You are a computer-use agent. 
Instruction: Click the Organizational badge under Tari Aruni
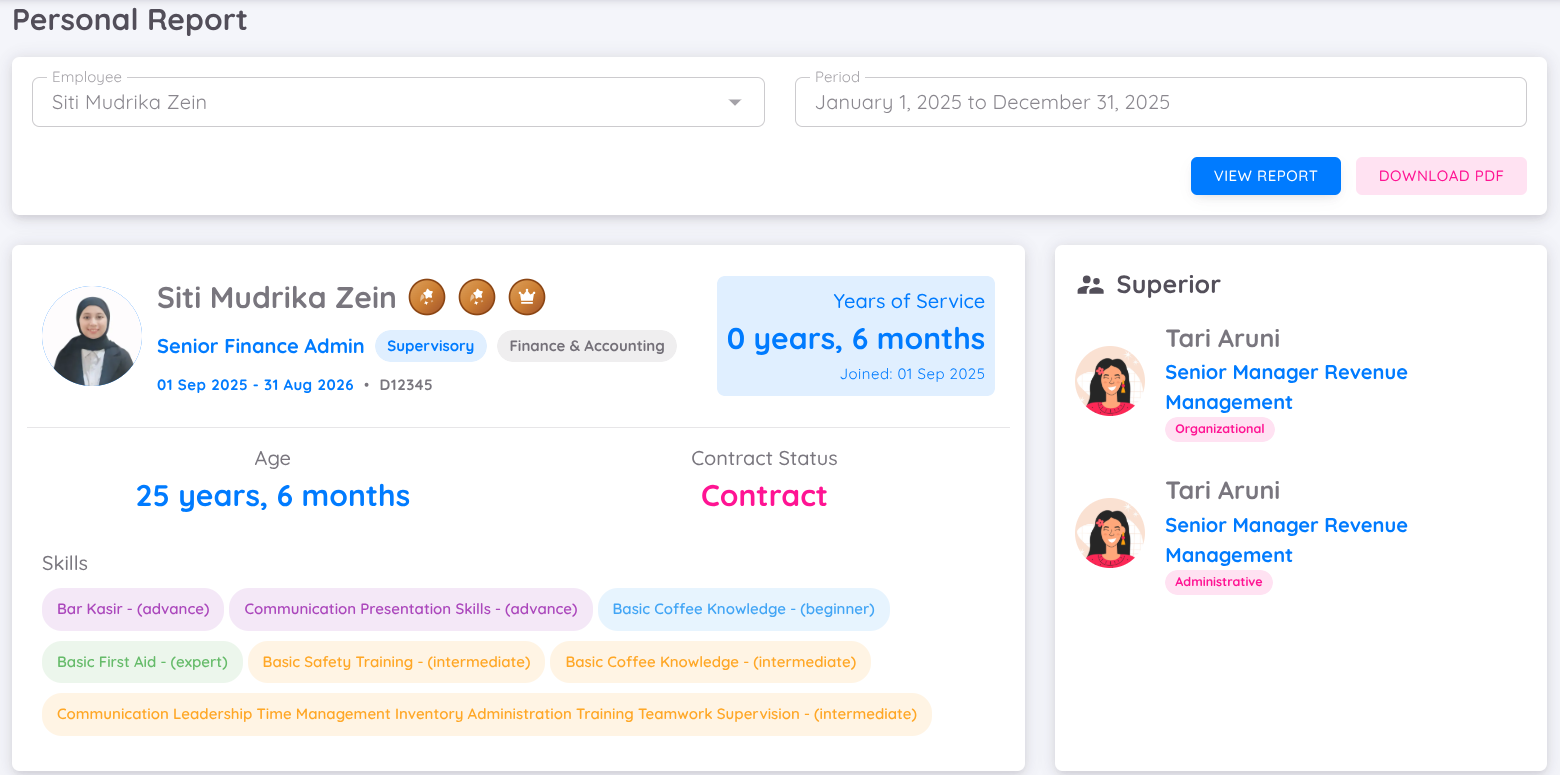[1219, 429]
